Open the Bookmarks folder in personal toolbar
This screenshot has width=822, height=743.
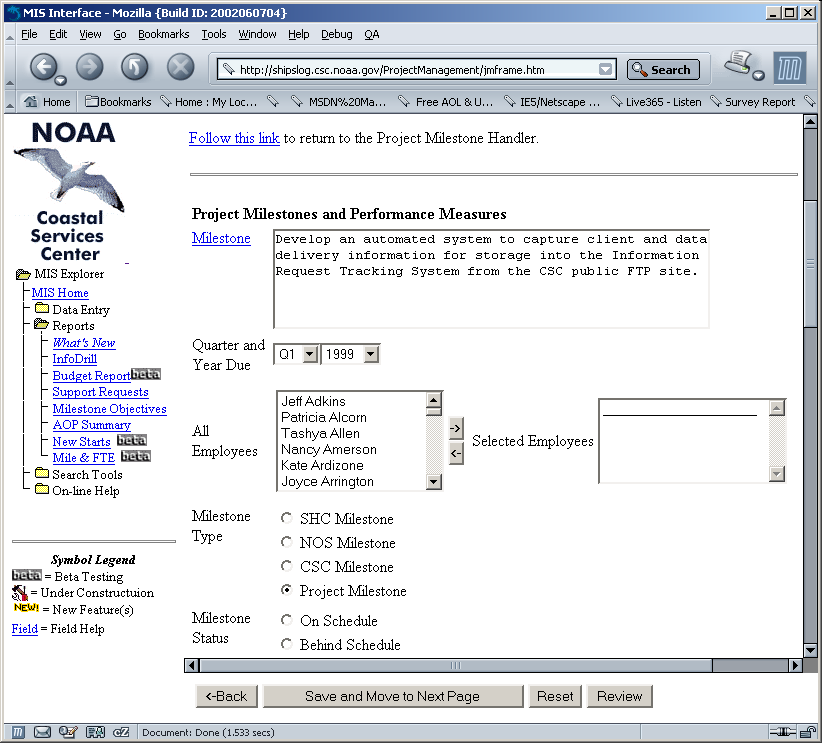(118, 102)
